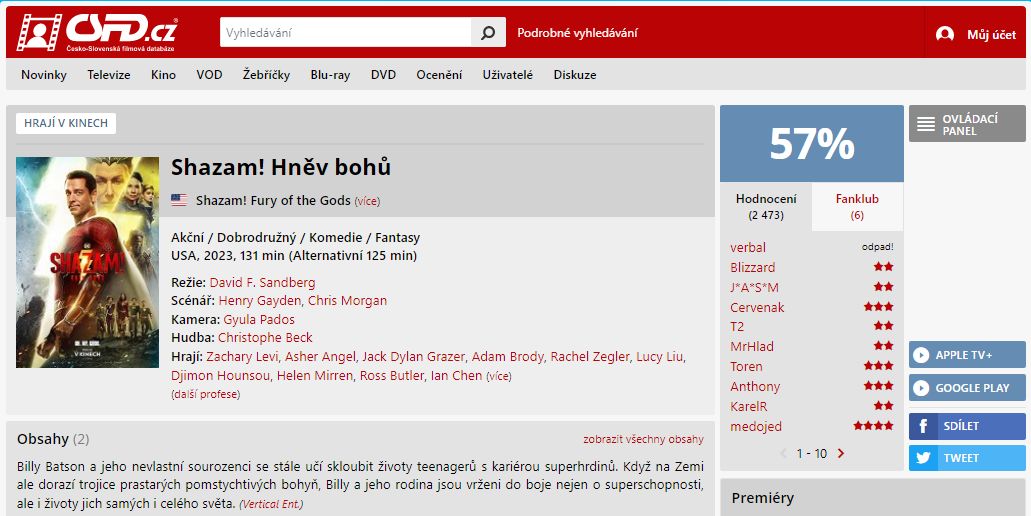Open Televize menu item
The width and height of the screenshot is (1031, 516).
109,75
